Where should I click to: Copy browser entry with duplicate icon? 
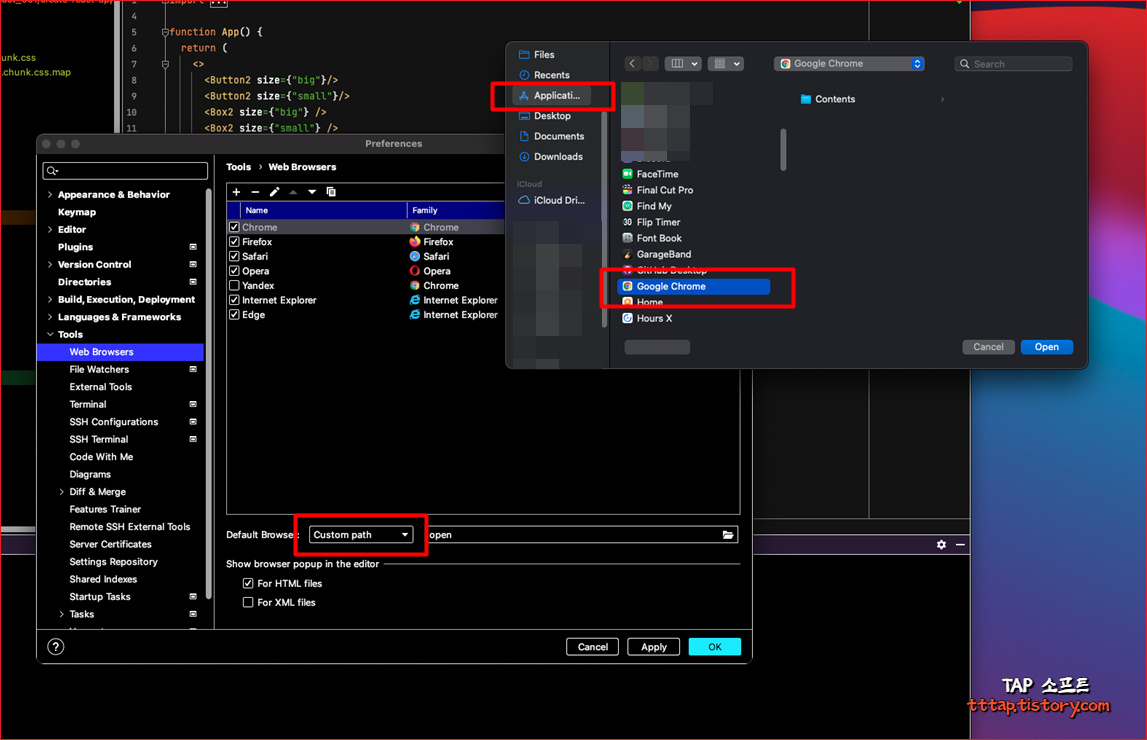tap(331, 192)
